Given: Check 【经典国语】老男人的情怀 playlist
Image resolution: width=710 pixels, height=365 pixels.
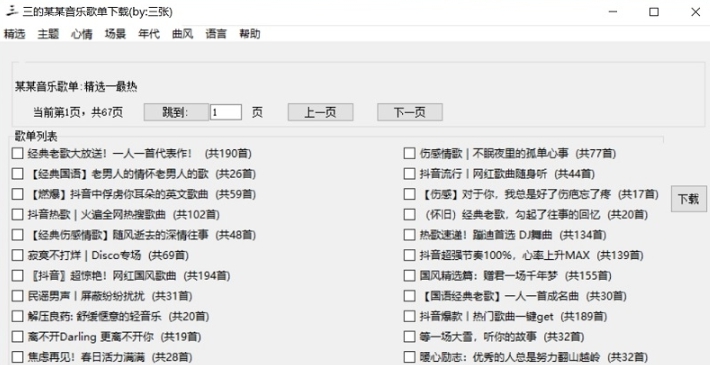Looking at the screenshot, I should pyautogui.click(x=17, y=174).
